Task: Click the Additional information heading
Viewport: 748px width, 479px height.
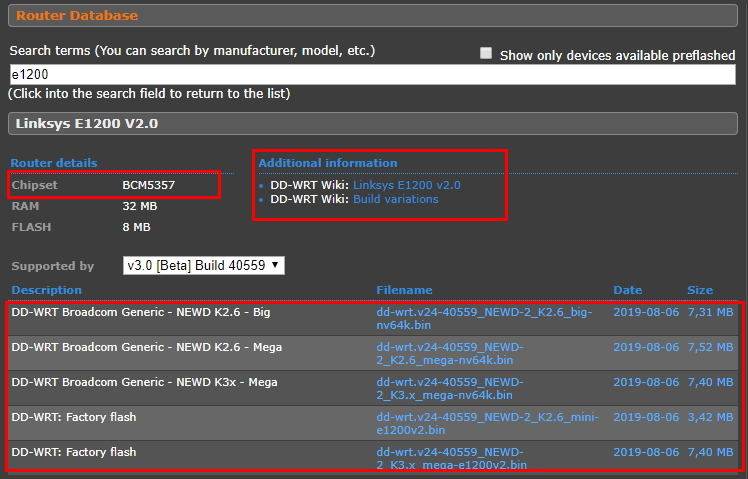Action: (x=328, y=163)
